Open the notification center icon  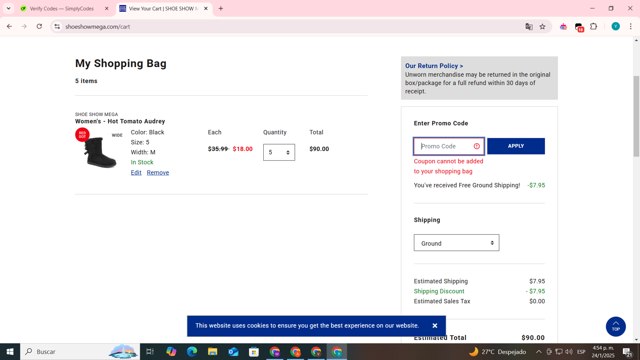point(627,351)
